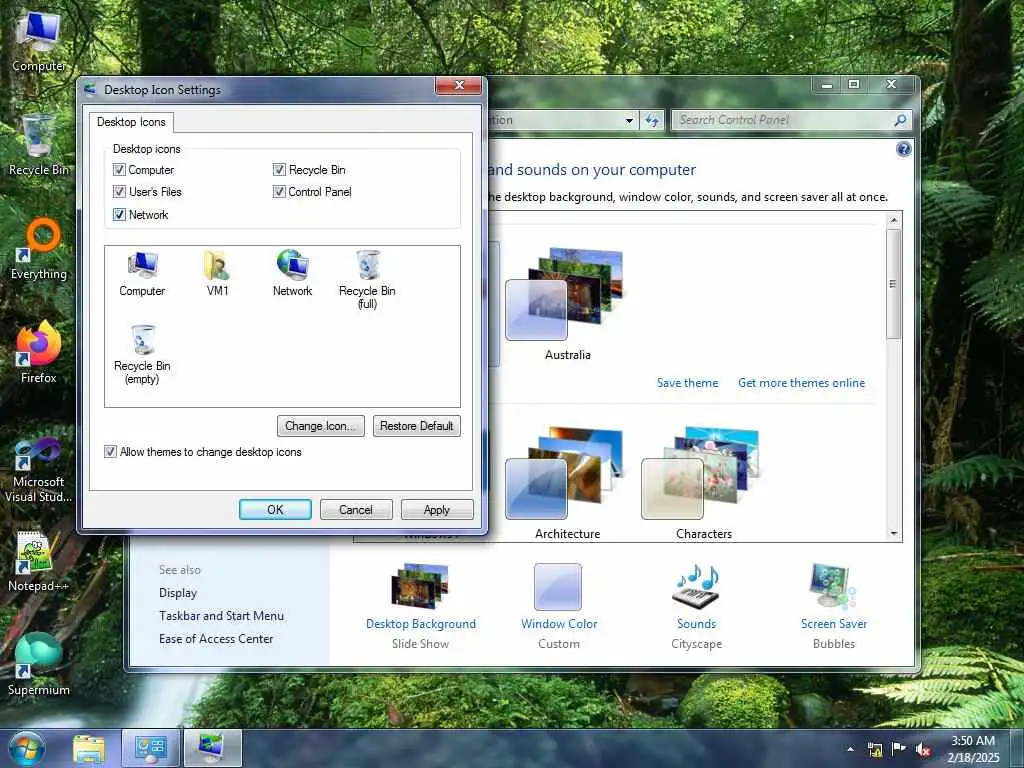This screenshot has width=1024, height=768.
Task: Select the Network icon in the preview list
Action: point(292,274)
